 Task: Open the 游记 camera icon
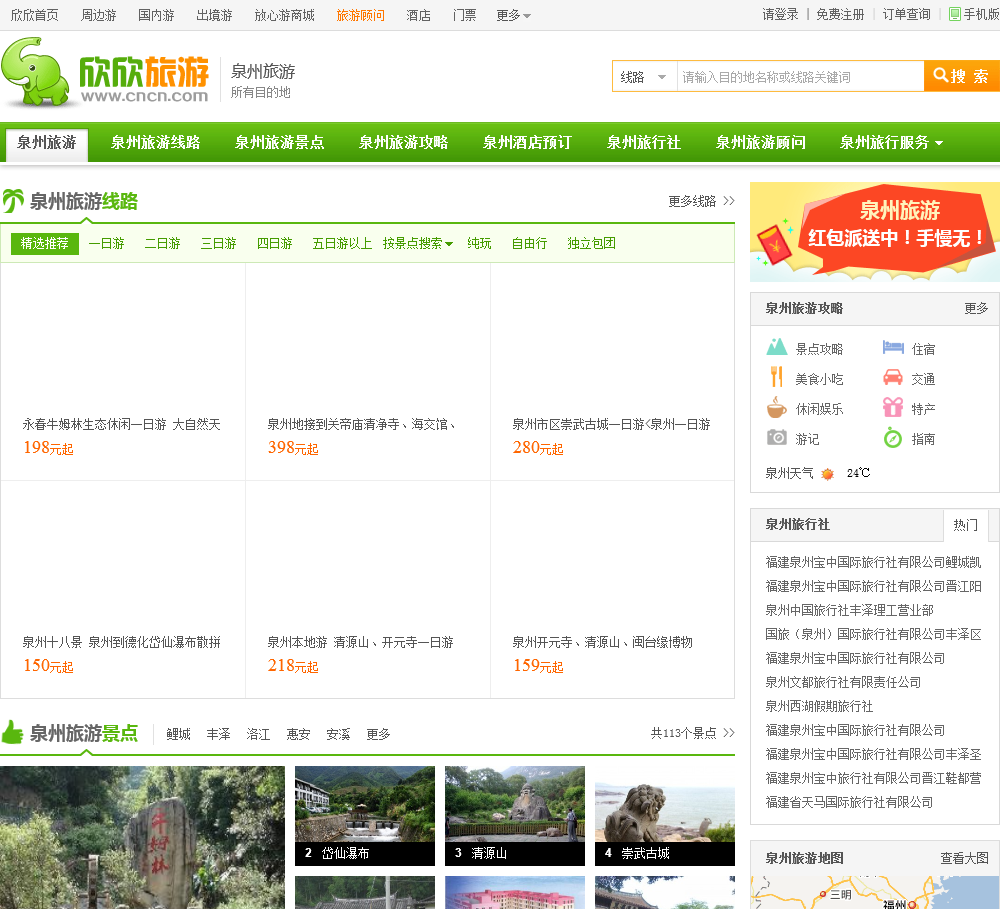pos(776,438)
